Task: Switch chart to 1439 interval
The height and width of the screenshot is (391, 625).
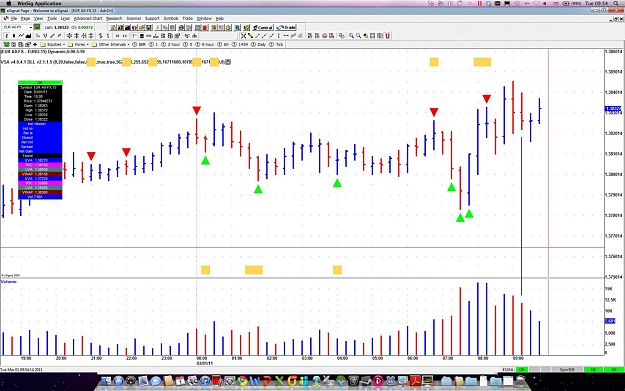Action: [x=240, y=45]
